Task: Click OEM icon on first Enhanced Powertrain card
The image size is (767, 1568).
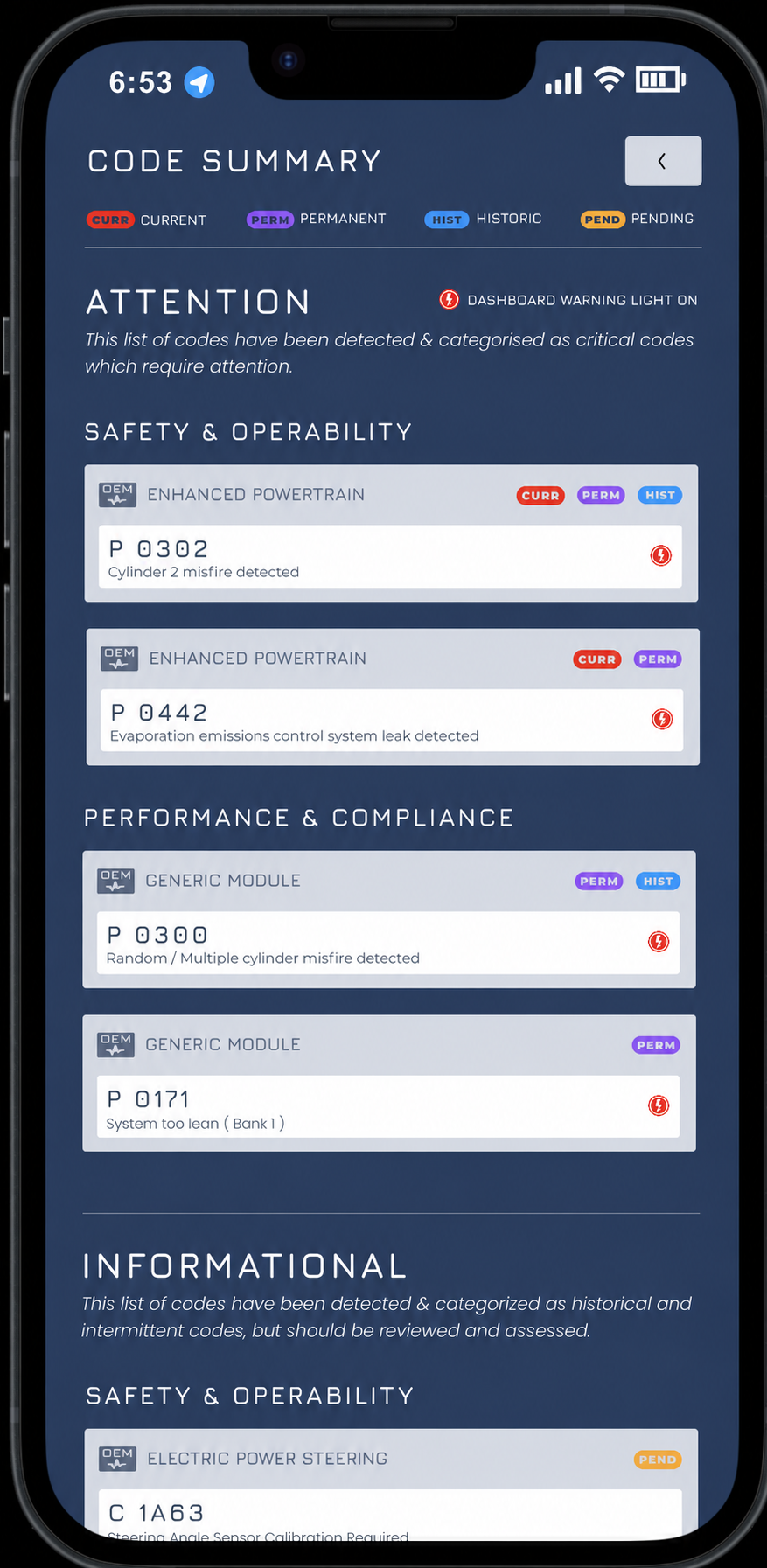Action: 117,495
